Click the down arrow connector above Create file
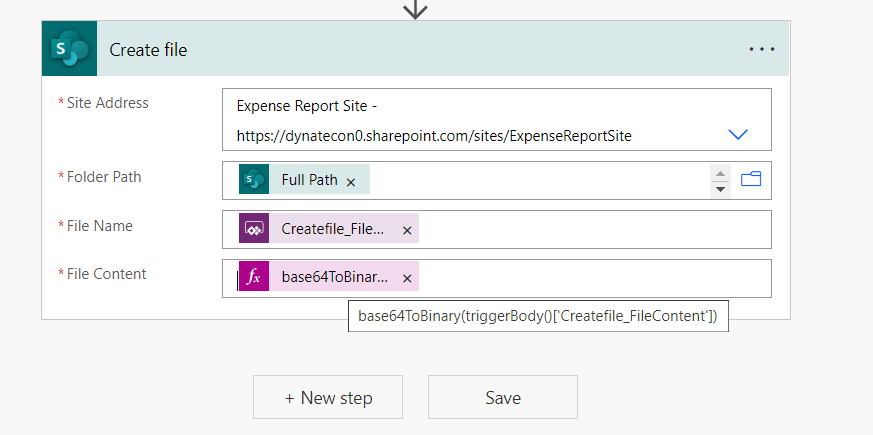 click(x=415, y=9)
